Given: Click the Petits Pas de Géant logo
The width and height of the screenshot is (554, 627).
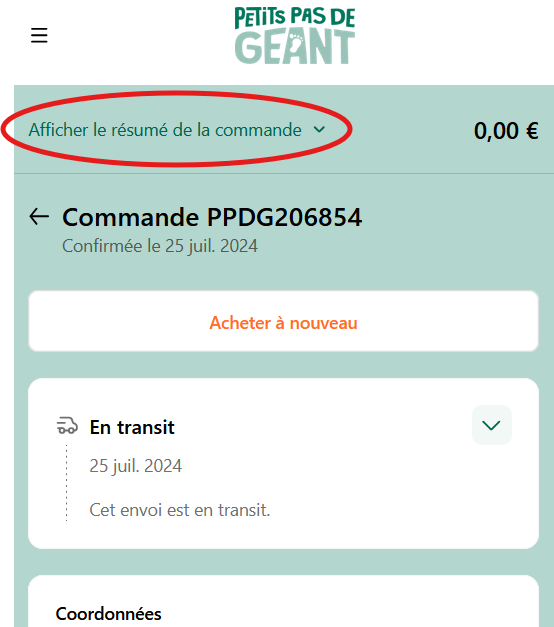Looking at the screenshot, I should tap(295, 35).
